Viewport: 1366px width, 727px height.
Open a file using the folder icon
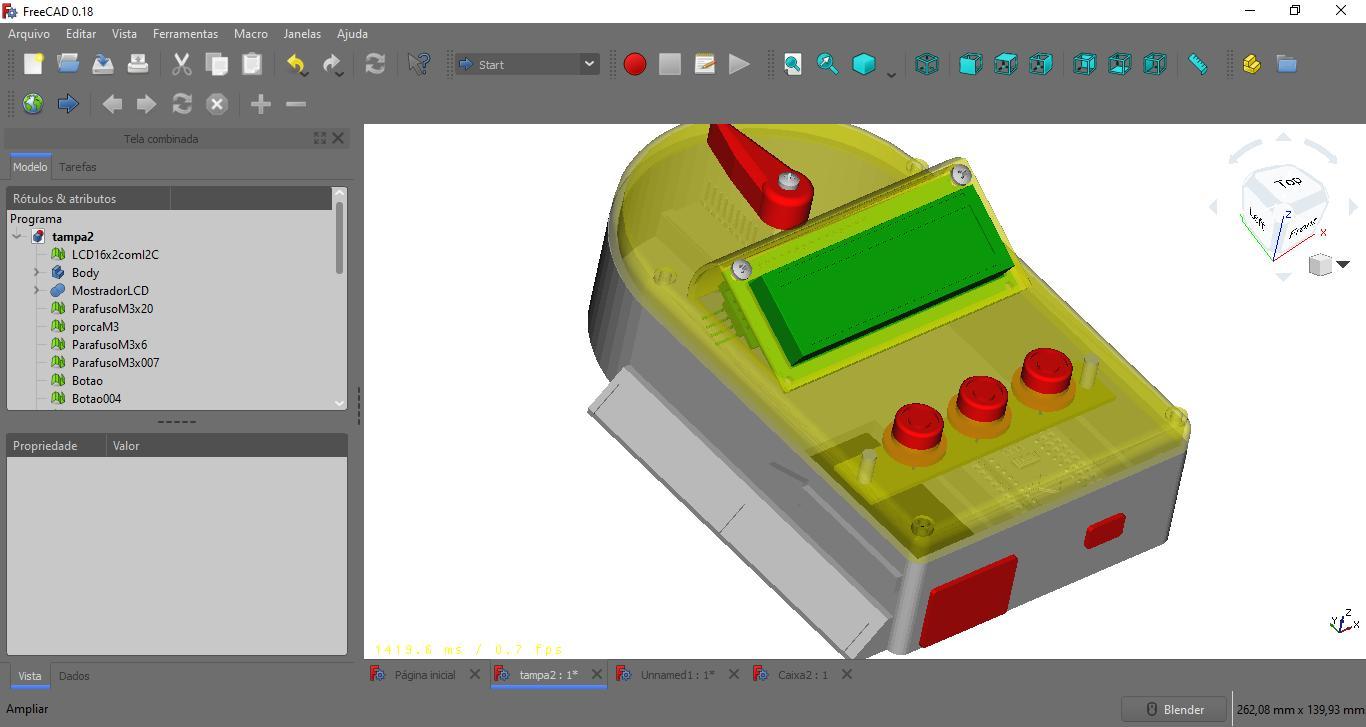68,64
